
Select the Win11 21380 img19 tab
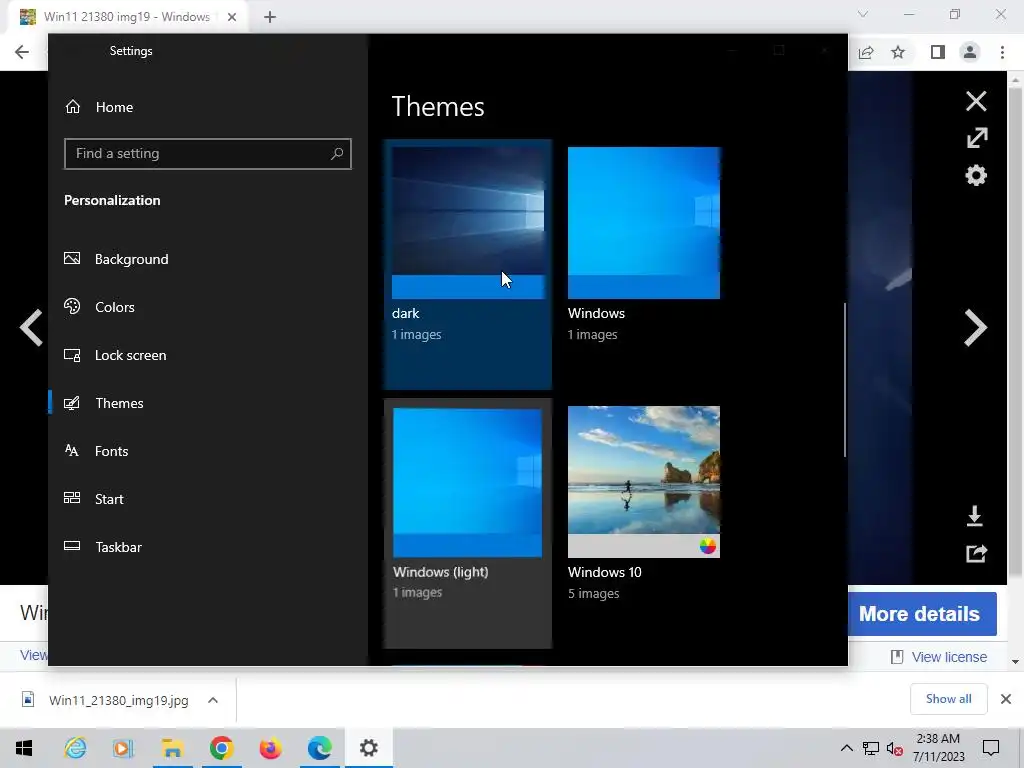coord(127,17)
